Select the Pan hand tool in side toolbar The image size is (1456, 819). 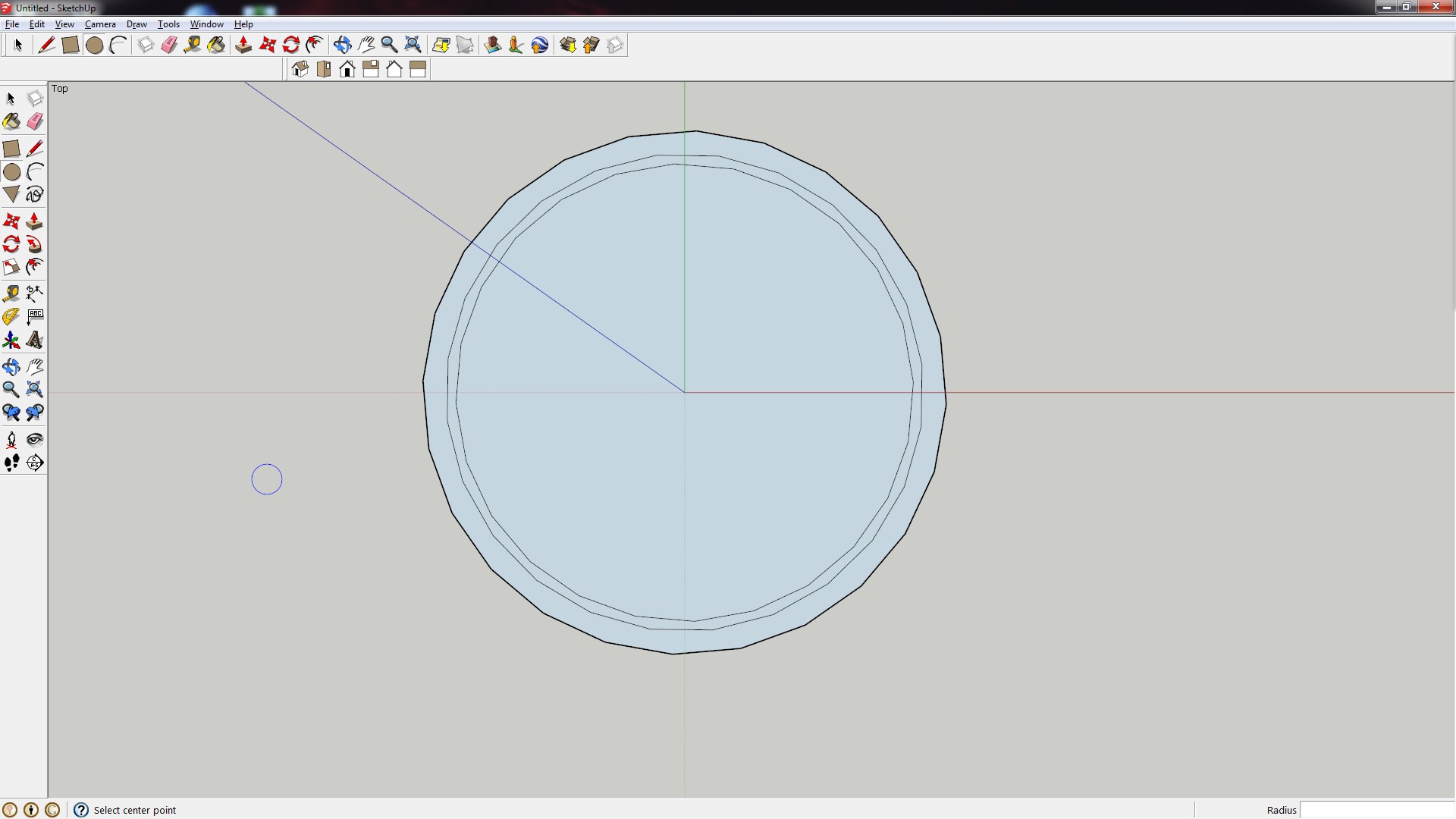point(35,367)
